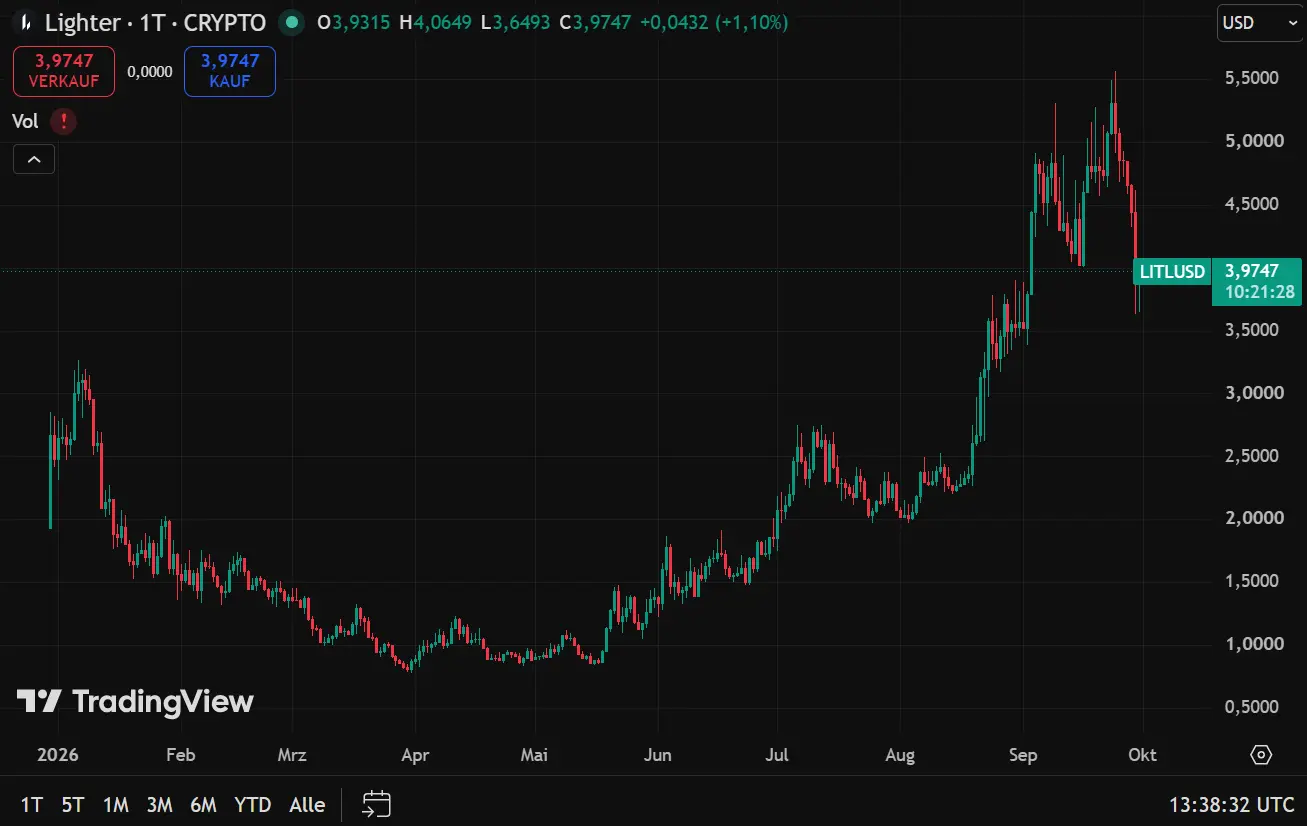Click the 3,0000 price axis label
Image resolution: width=1307 pixels, height=826 pixels.
(1254, 393)
